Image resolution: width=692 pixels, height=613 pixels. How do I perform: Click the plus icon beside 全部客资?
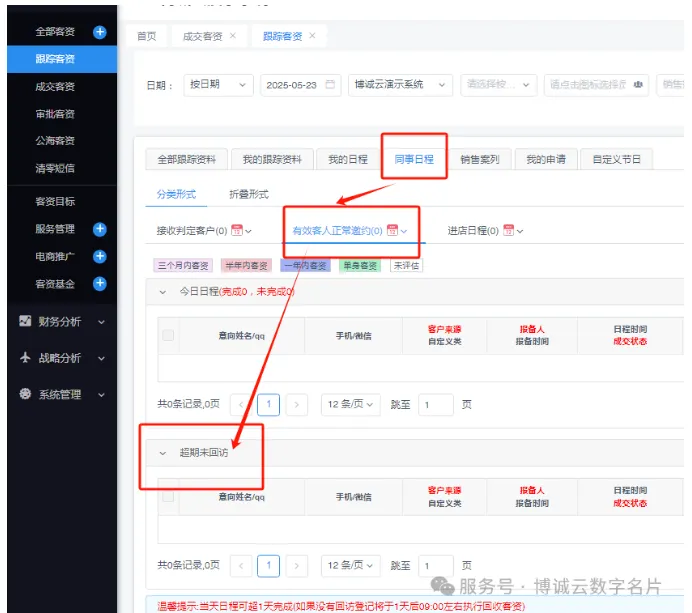(x=99, y=32)
